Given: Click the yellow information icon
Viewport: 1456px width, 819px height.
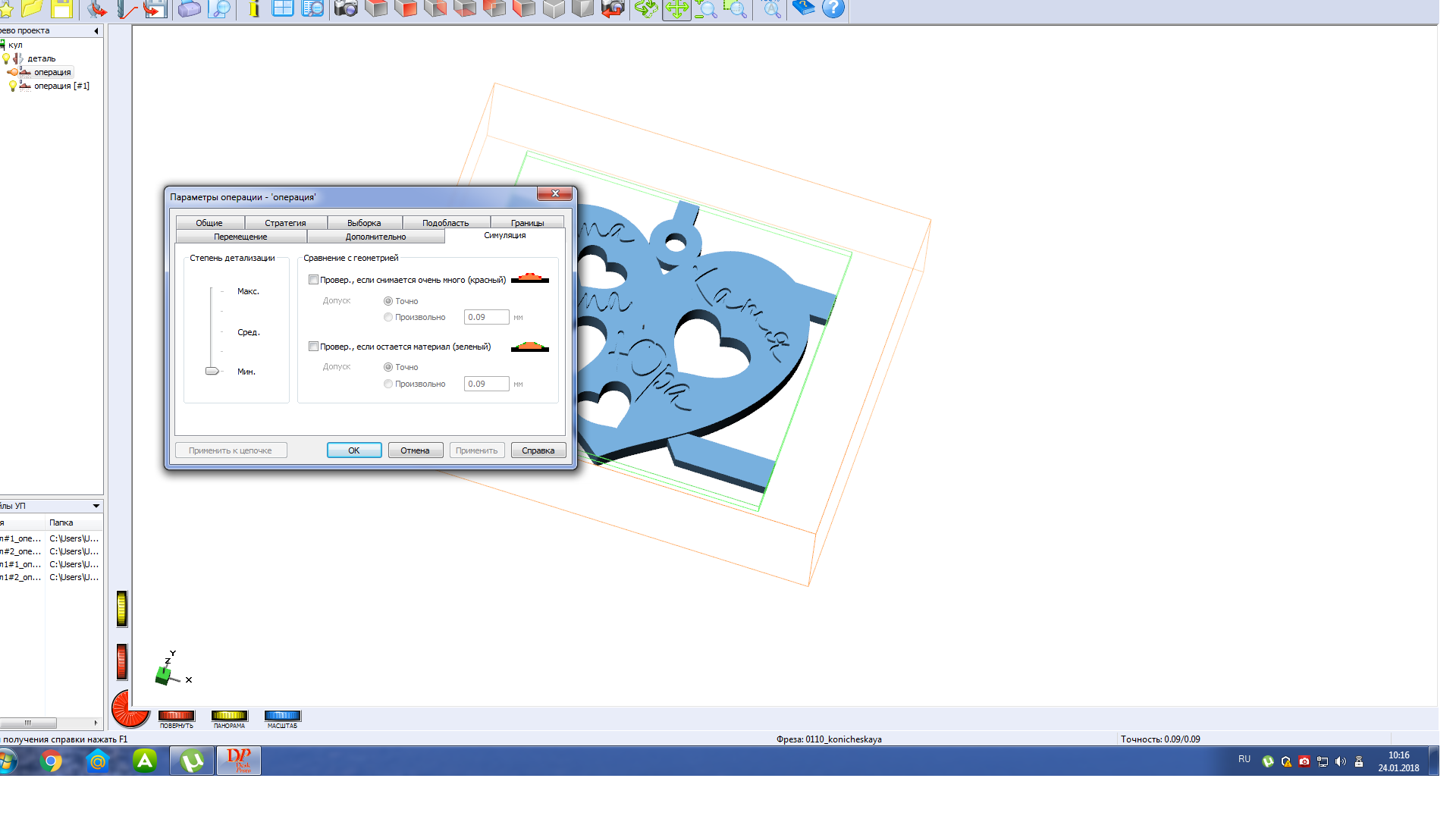Looking at the screenshot, I should [x=254, y=9].
